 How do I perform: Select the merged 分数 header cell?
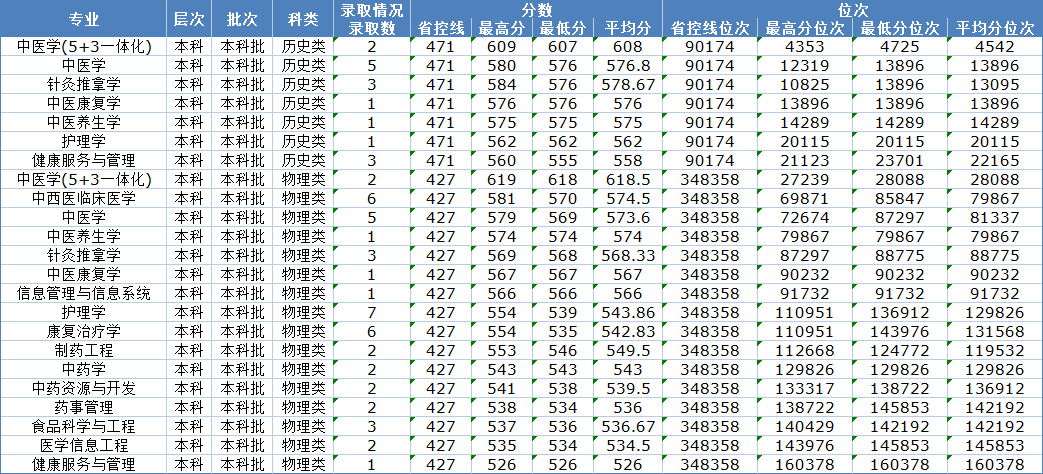(537, 9)
